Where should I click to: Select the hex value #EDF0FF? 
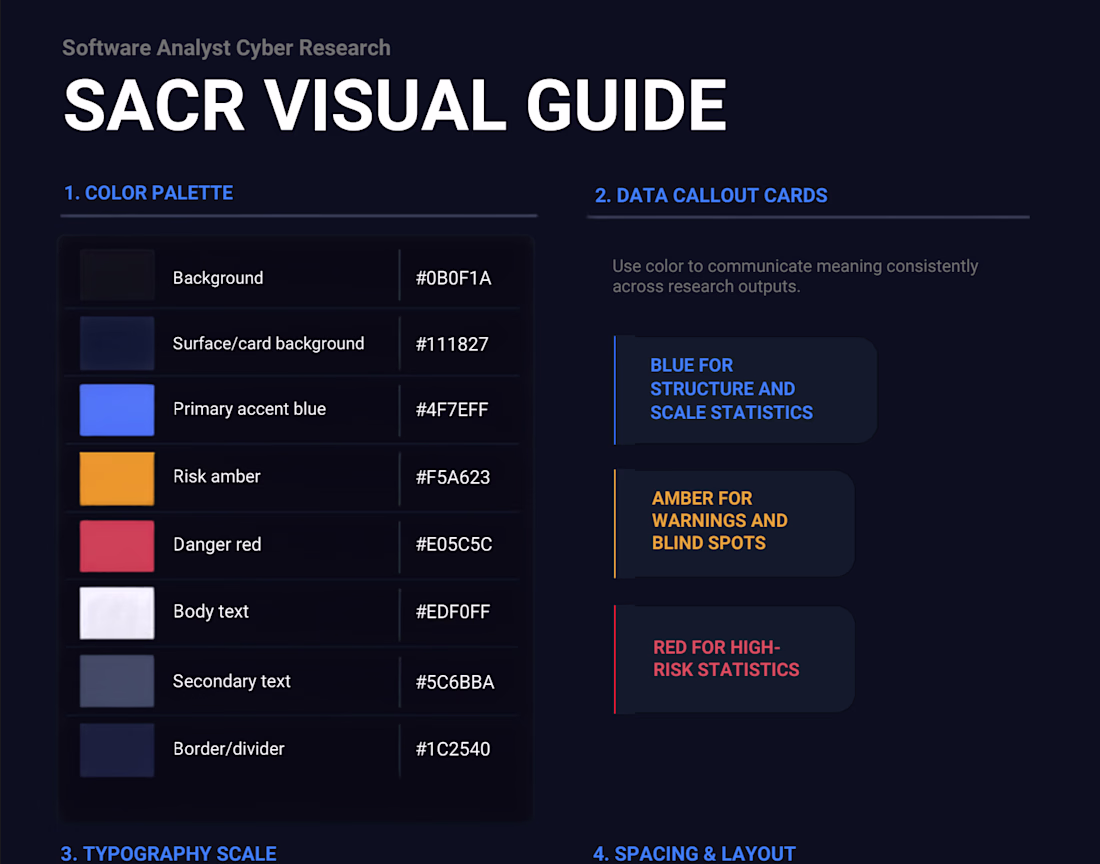[x=453, y=612]
